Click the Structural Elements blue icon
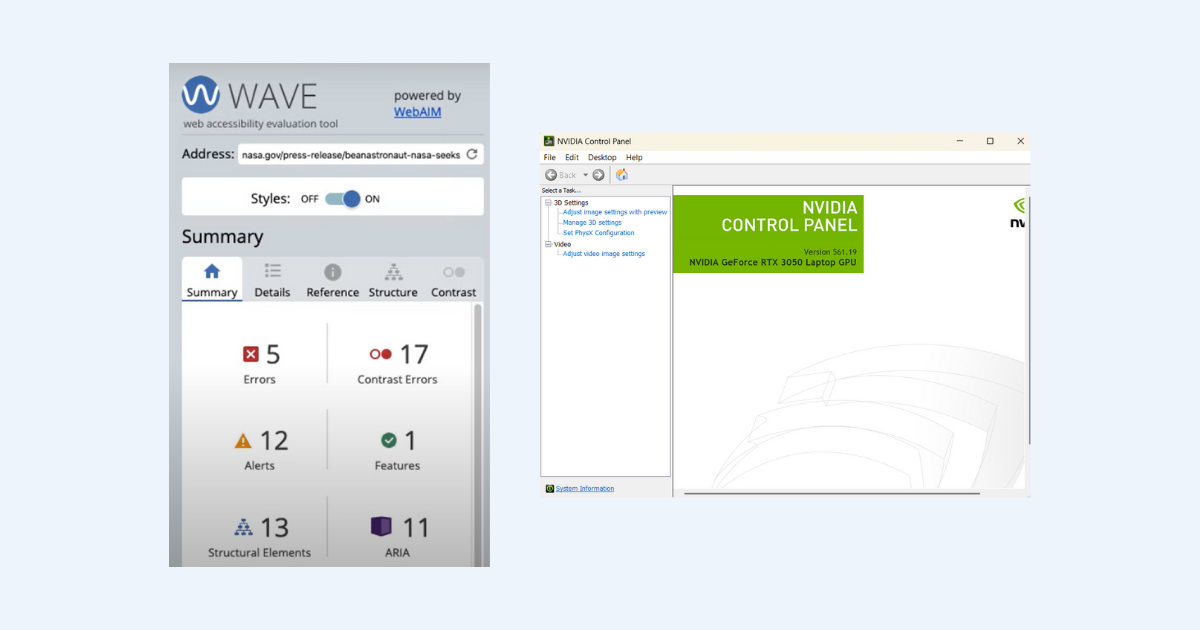Viewport: 1200px width, 630px height. [244, 526]
